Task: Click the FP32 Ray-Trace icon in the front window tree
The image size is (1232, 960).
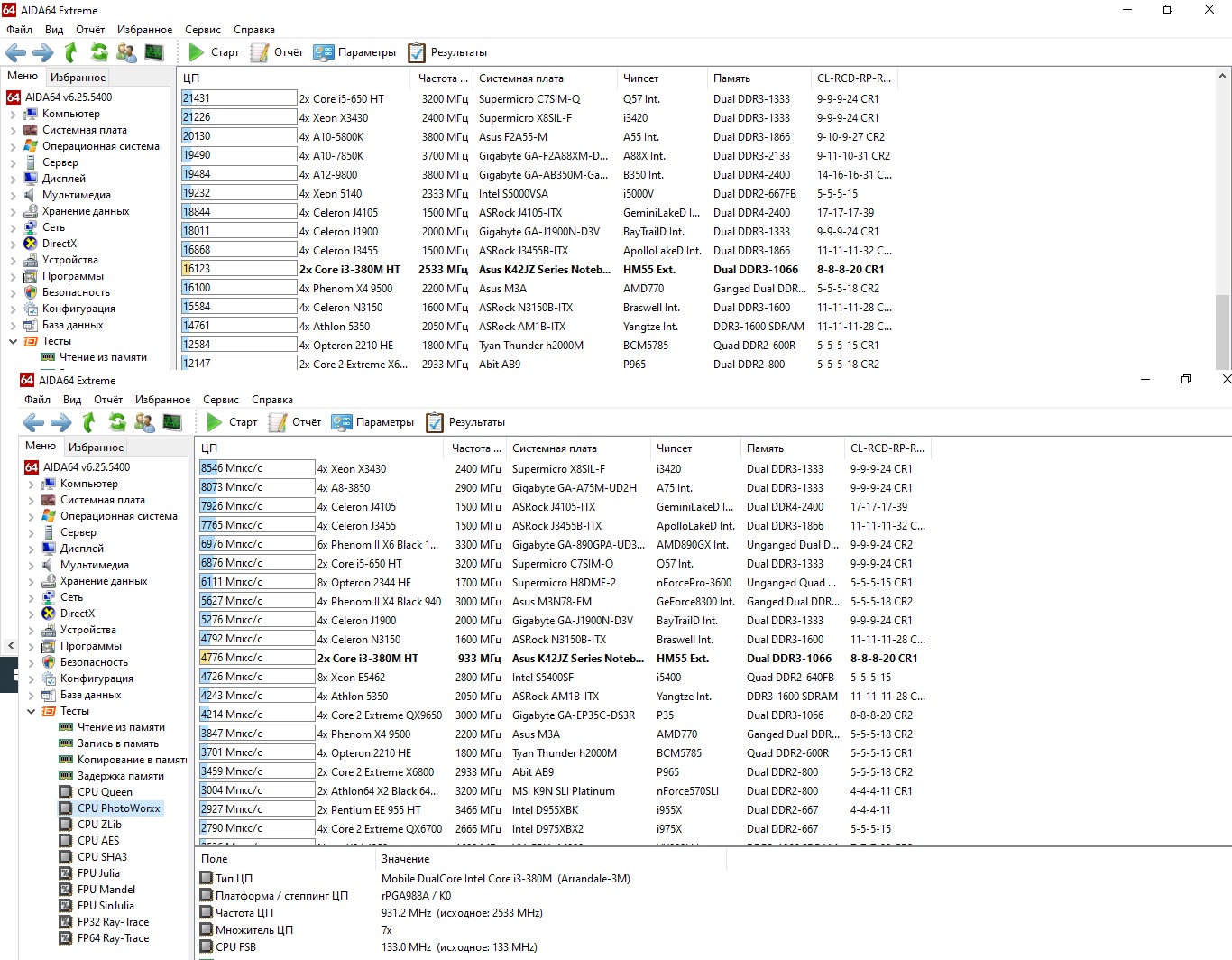Action: (x=66, y=922)
